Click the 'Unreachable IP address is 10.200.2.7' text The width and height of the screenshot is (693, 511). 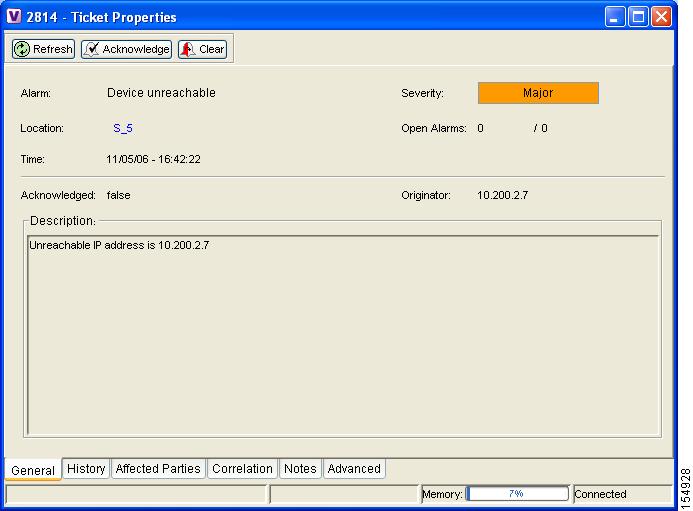click(119, 245)
